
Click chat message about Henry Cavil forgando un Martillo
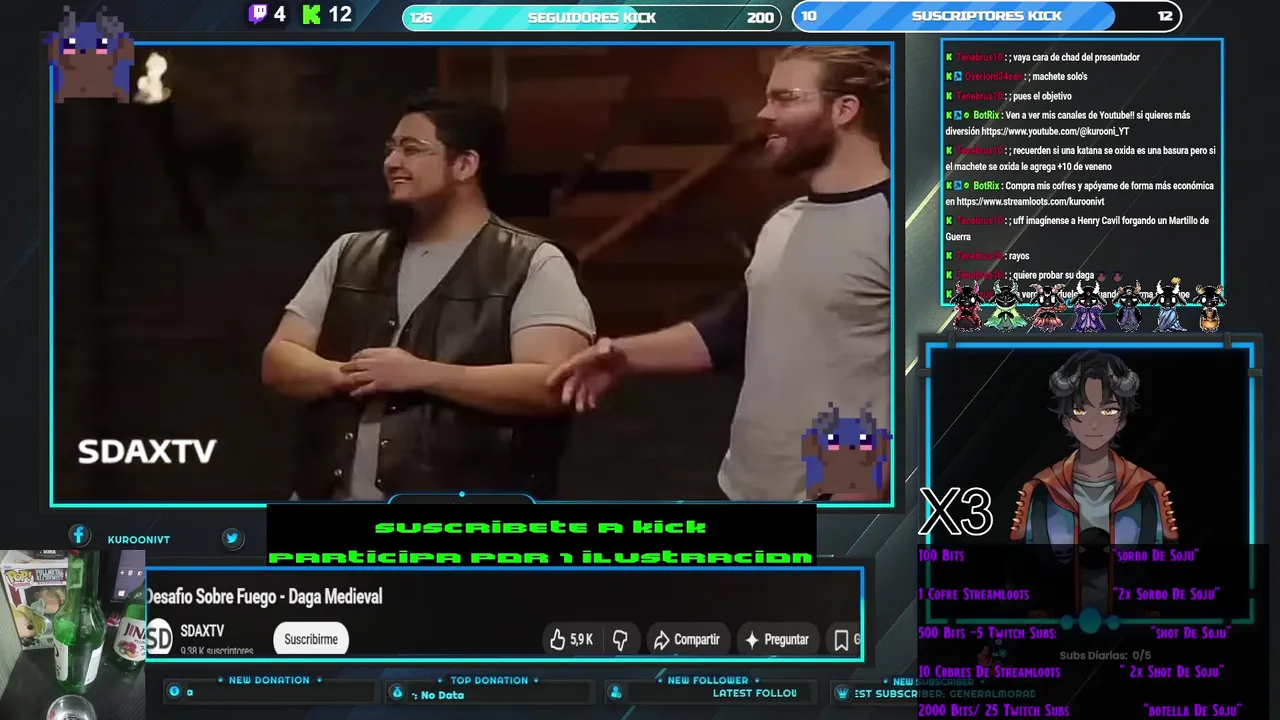(x=1078, y=229)
